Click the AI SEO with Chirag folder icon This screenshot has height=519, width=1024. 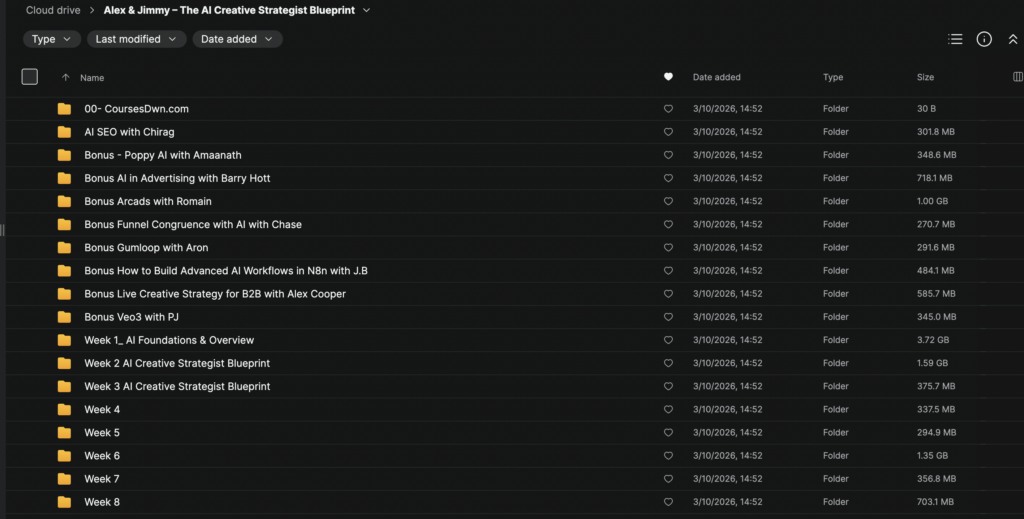point(64,132)
